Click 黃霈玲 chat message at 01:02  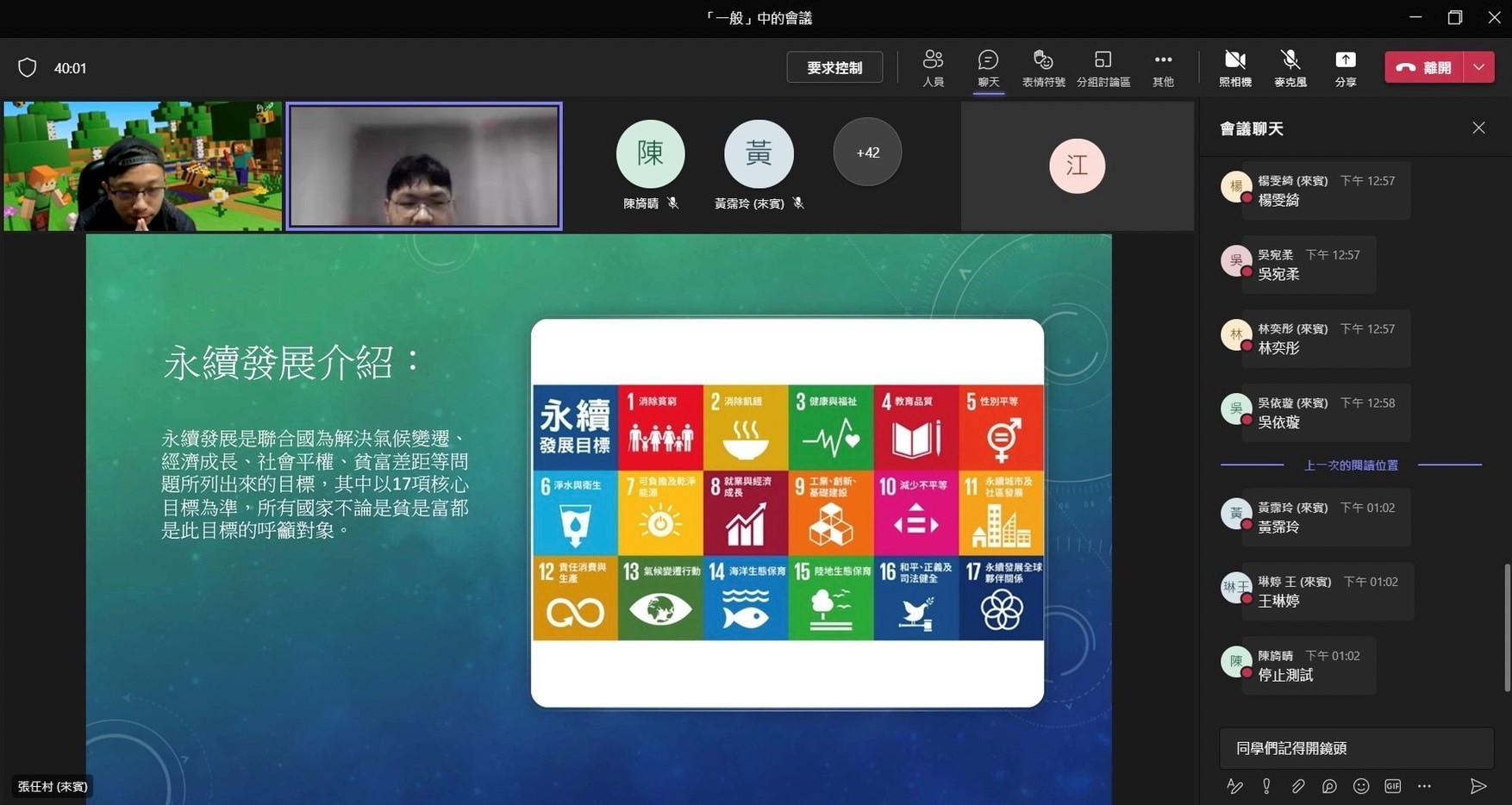(x=1326, y=517)
